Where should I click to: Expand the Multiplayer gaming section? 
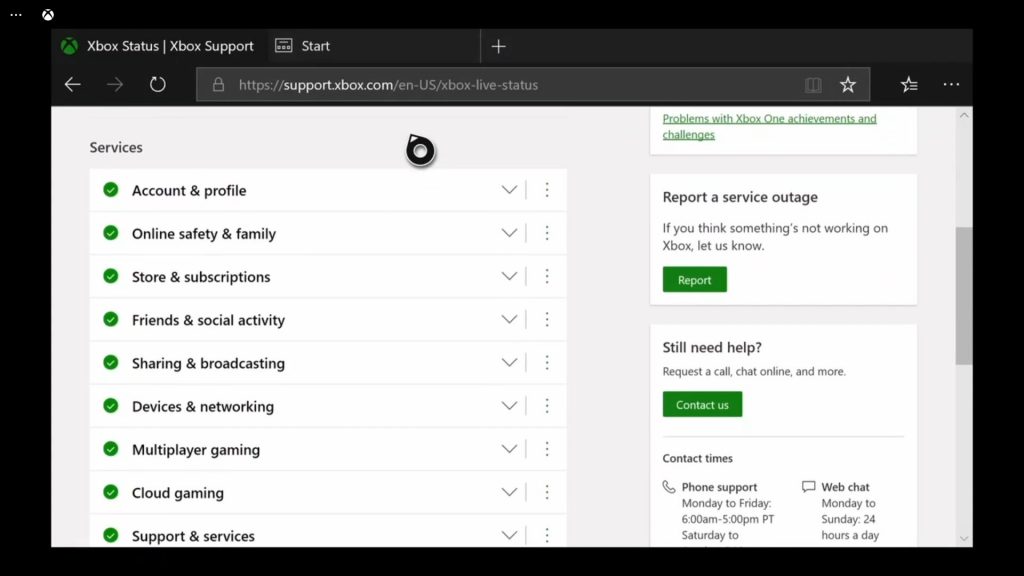[509, 449]
